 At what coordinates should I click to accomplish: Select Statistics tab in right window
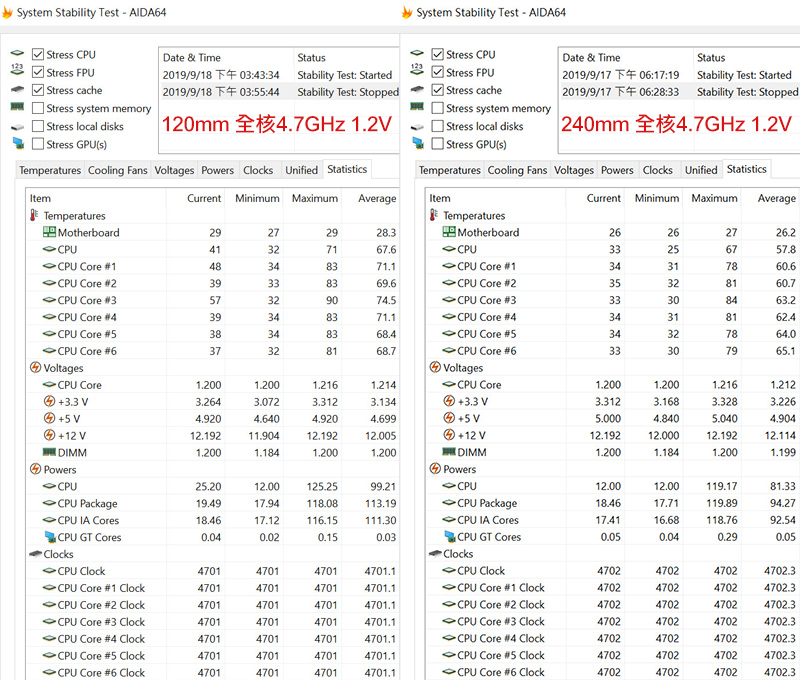click(x=746, y=169)
